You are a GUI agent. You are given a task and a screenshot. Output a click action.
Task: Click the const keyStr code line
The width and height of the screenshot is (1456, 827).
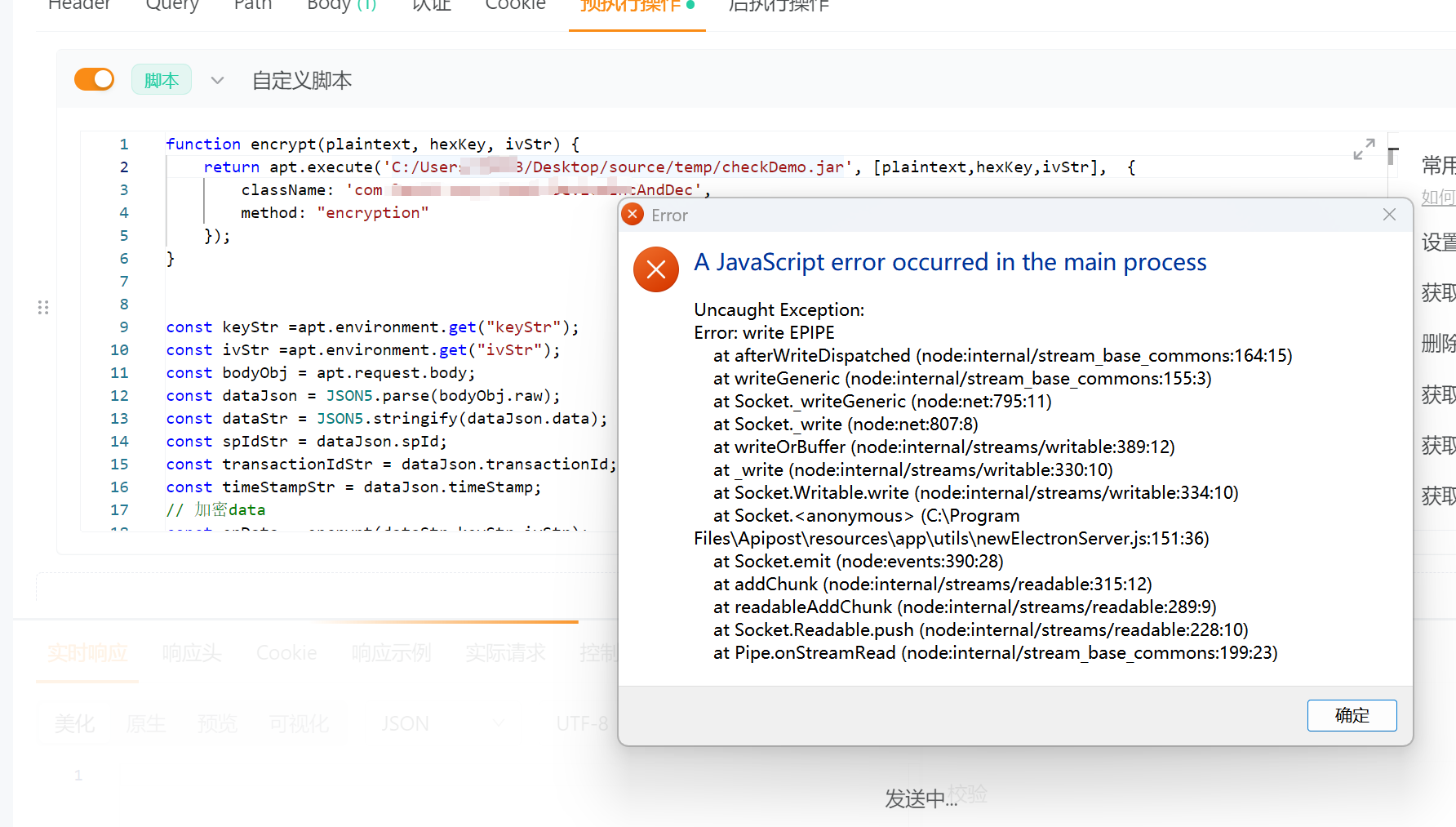(372, 327)
